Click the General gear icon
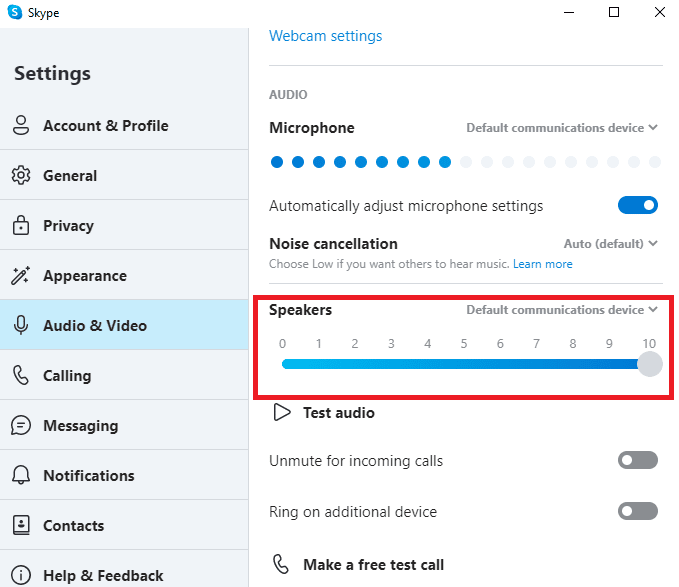The image size is (679, 587). [x=21, y=175]
